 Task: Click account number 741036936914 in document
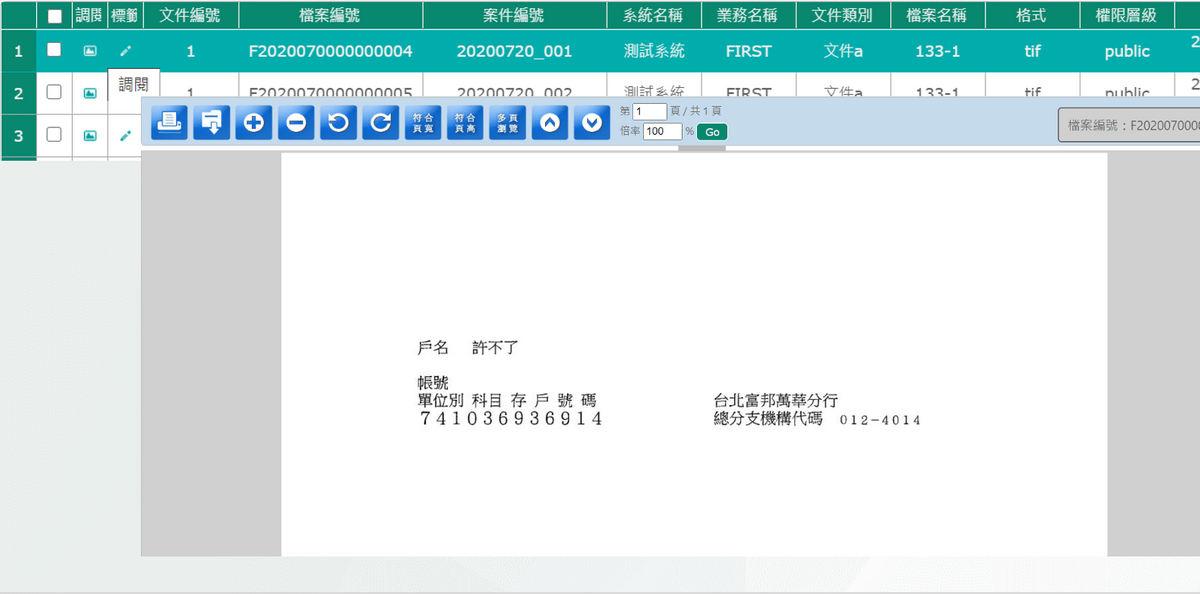point(510,419)
